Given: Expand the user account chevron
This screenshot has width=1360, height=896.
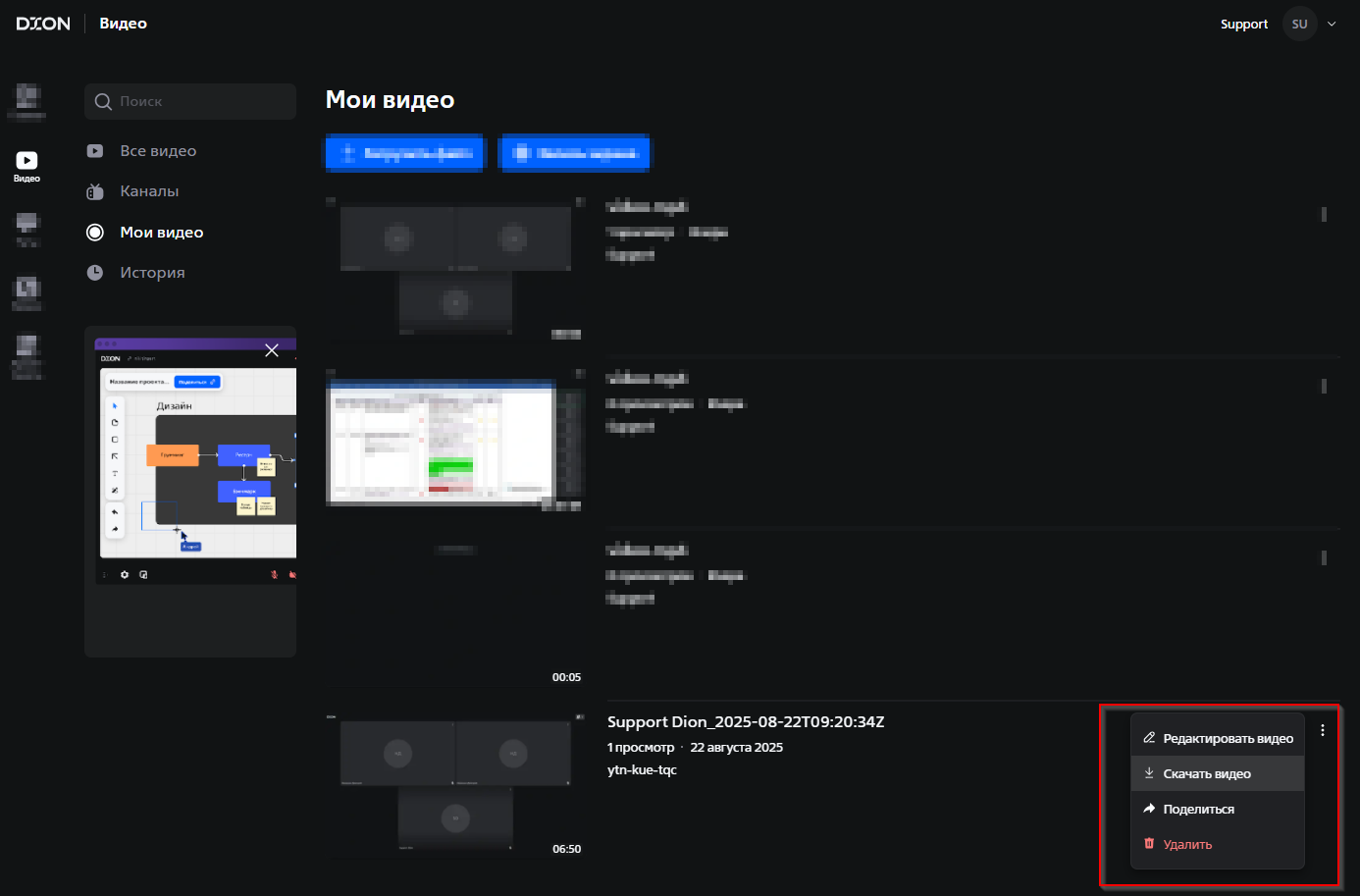Looking at the screenshot, I should [x=1332, y=25].
